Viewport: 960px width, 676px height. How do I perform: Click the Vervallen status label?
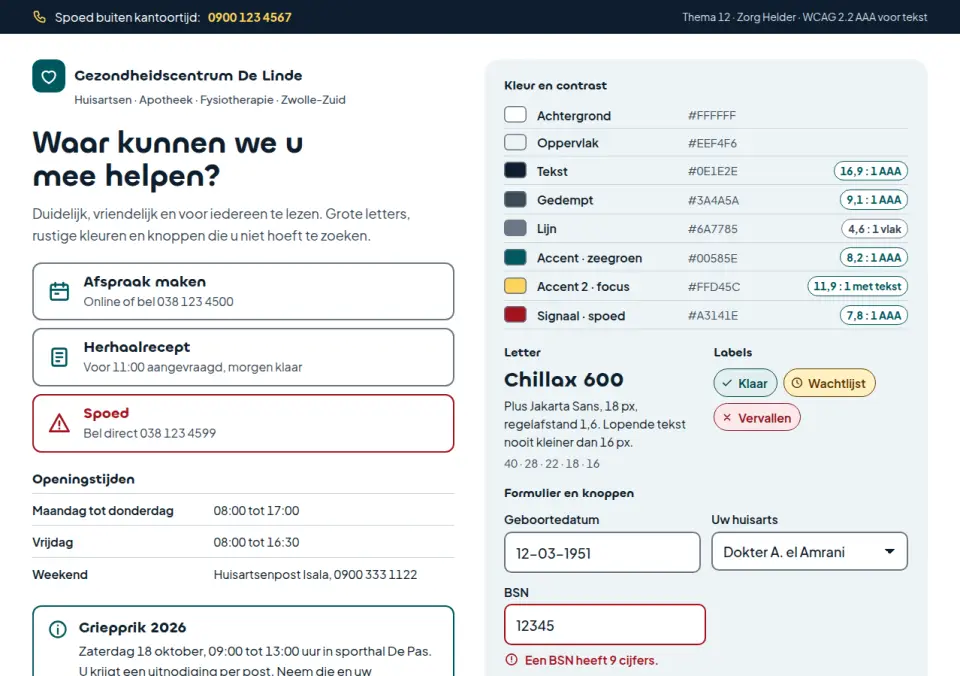[757, 418]
